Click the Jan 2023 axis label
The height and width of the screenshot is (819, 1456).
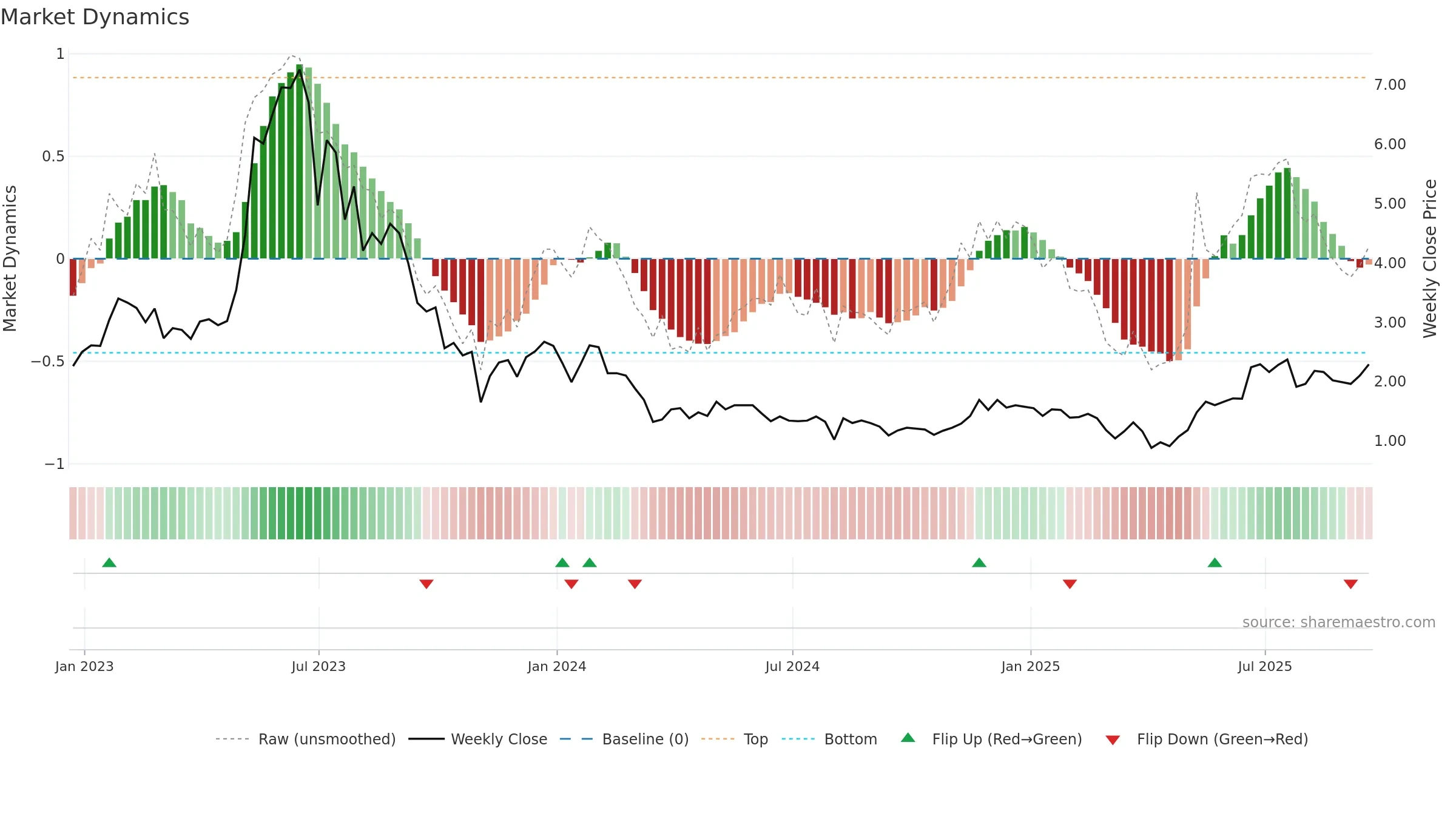click(84, 666)
